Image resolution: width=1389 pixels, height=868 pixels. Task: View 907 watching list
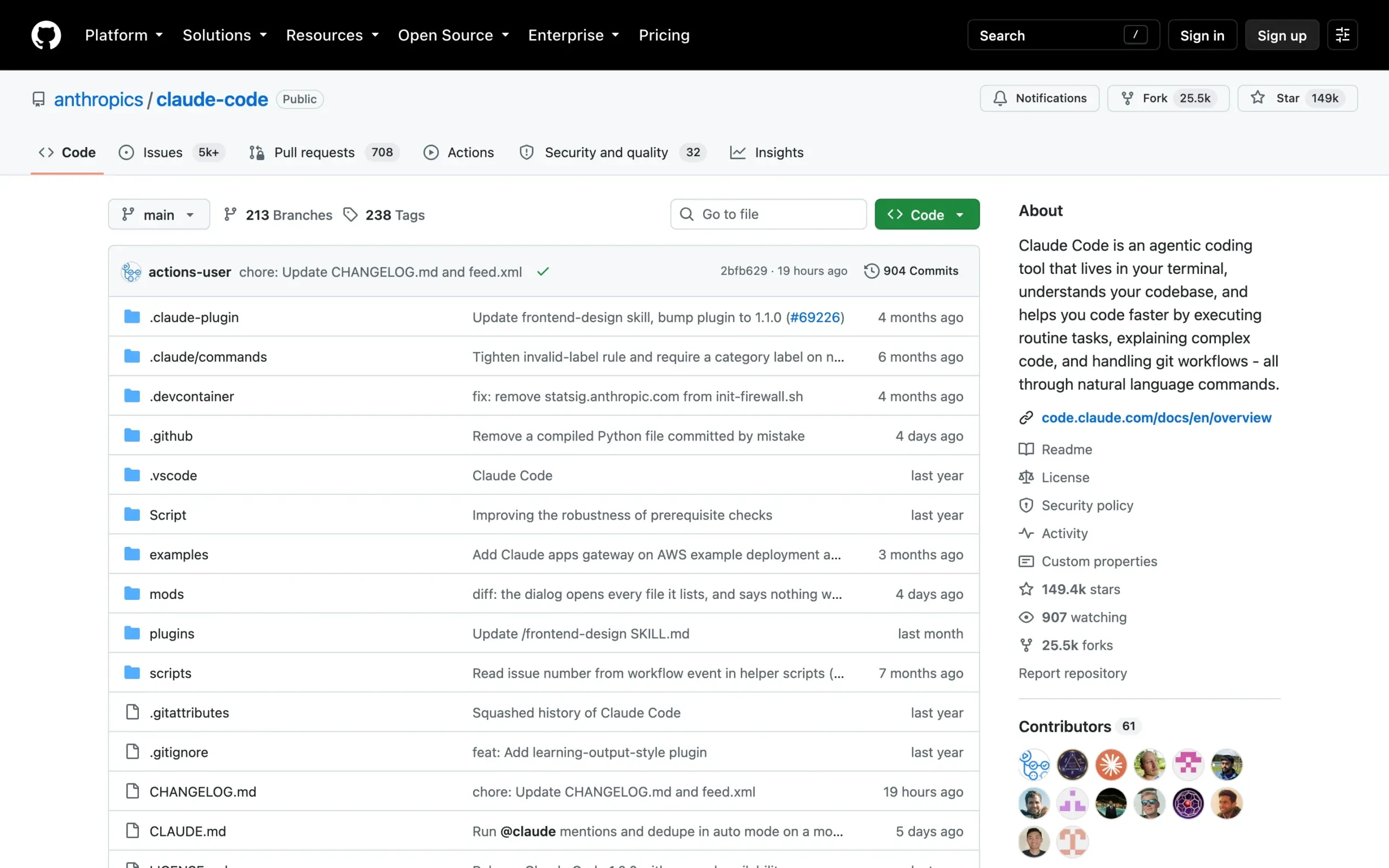[x=1073, y=618]
